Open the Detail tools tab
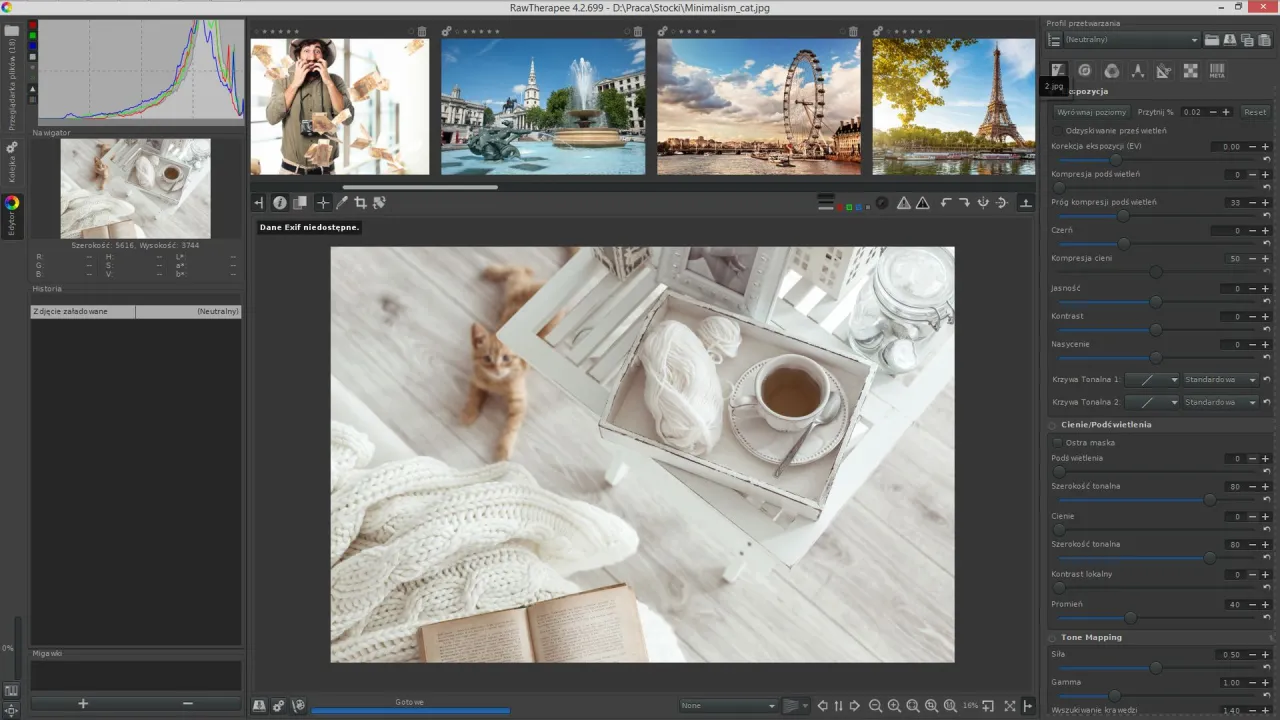Image resolution: width=1280 pixels, height=720 pixels. [x=1084, y=70]
